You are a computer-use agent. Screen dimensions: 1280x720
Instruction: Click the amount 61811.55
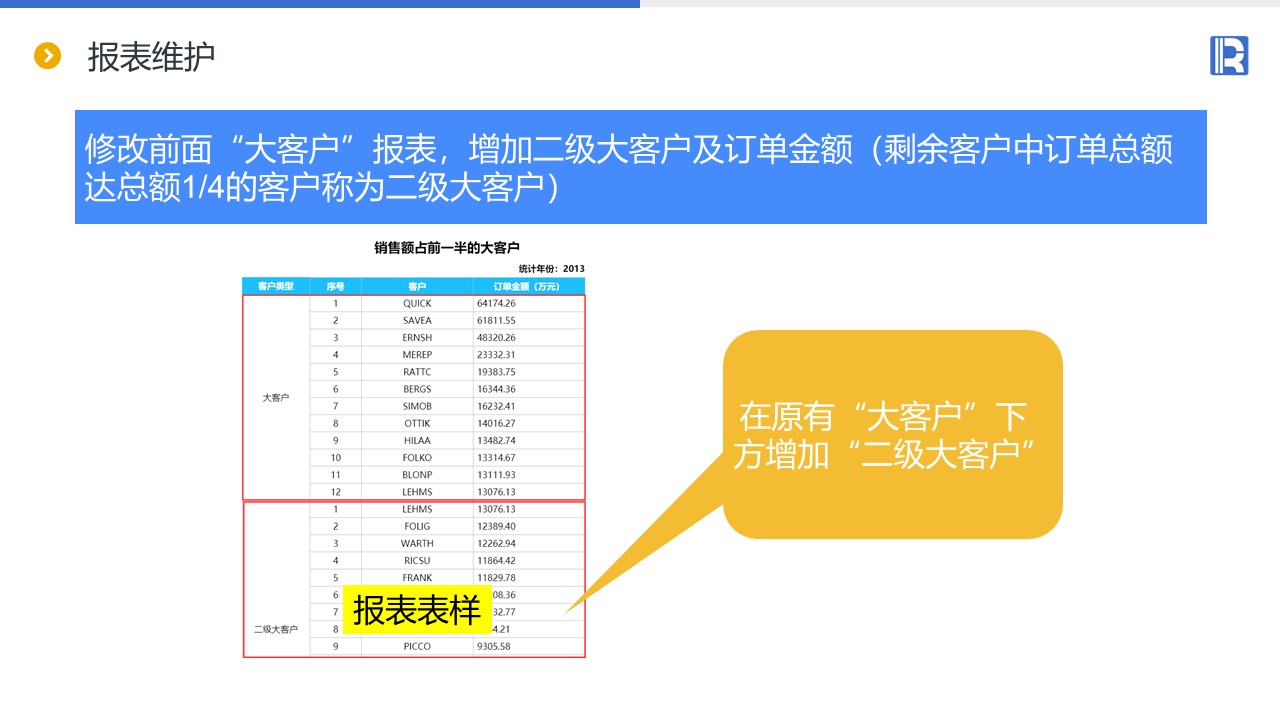496,320
